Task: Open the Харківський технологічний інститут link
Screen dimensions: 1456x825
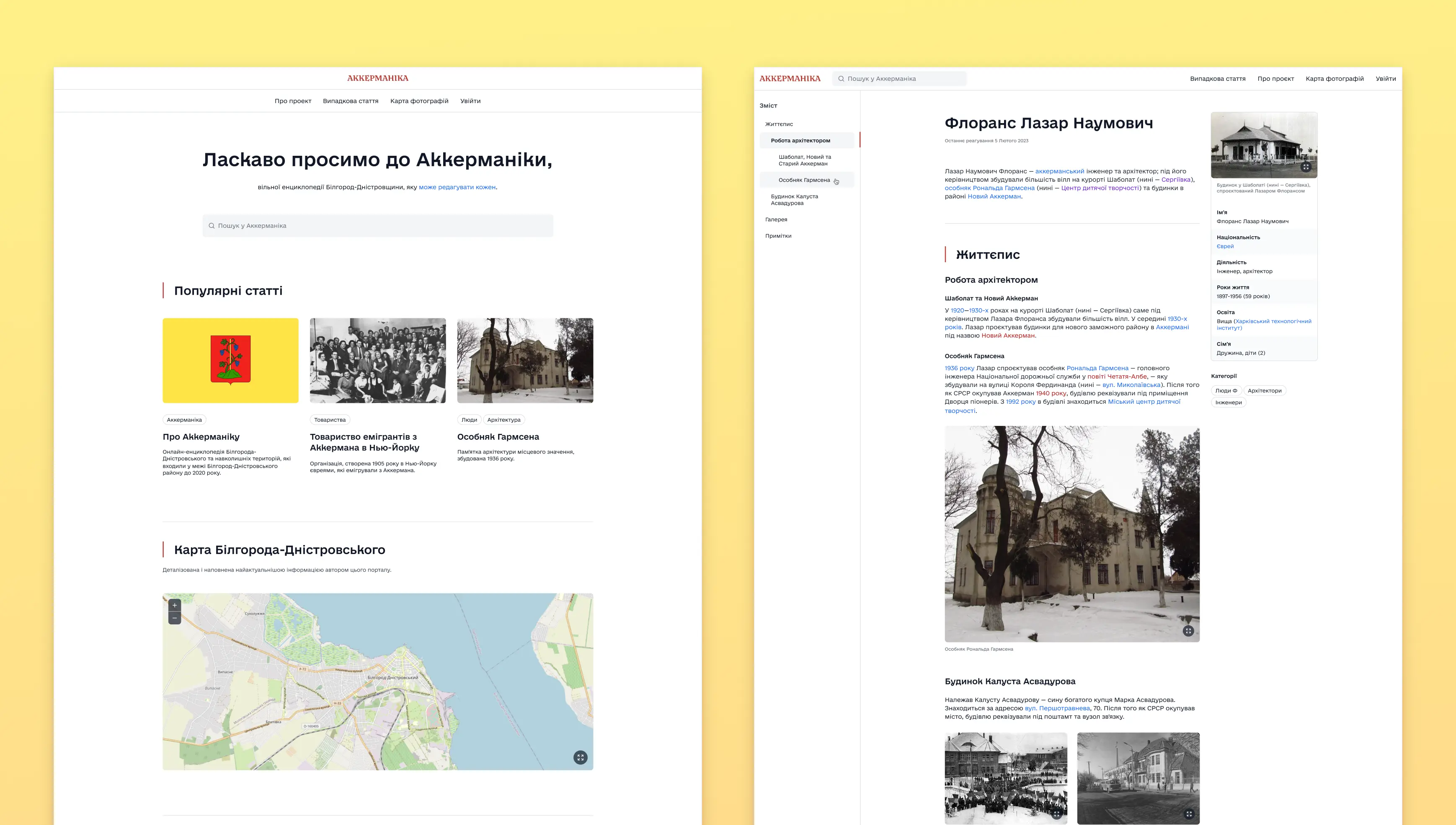Action: click(x=1273, y=321)
